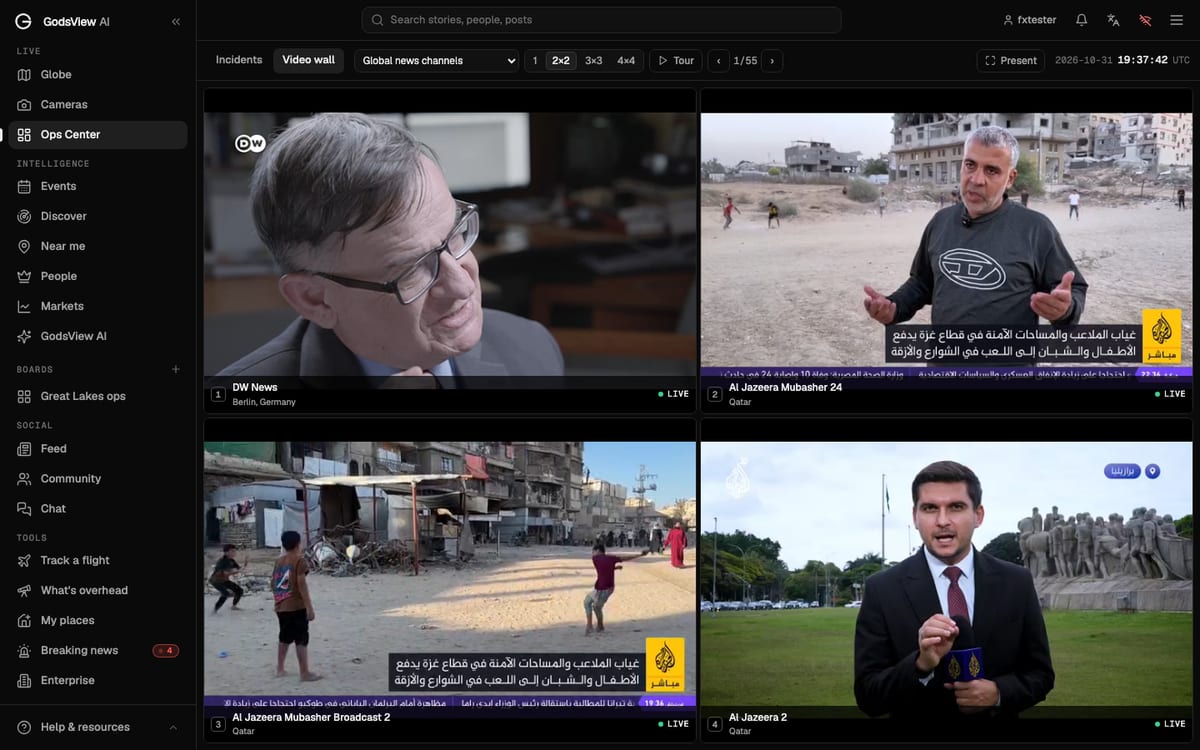
Task: Collapse the sidebar with the double chevron
Action: coord(176,21)
